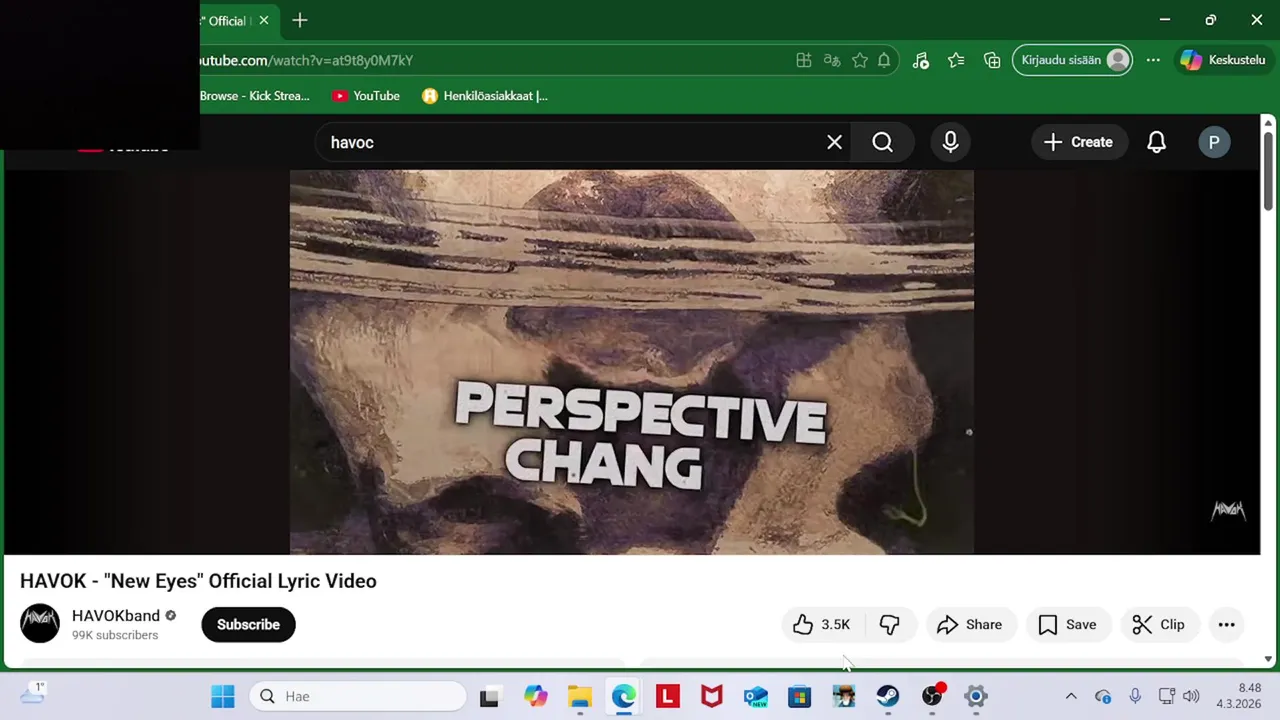1280x720 pixels.
Task: Open the Edge settings and more ellipsis menu
Action: (x=1153, y=60)
